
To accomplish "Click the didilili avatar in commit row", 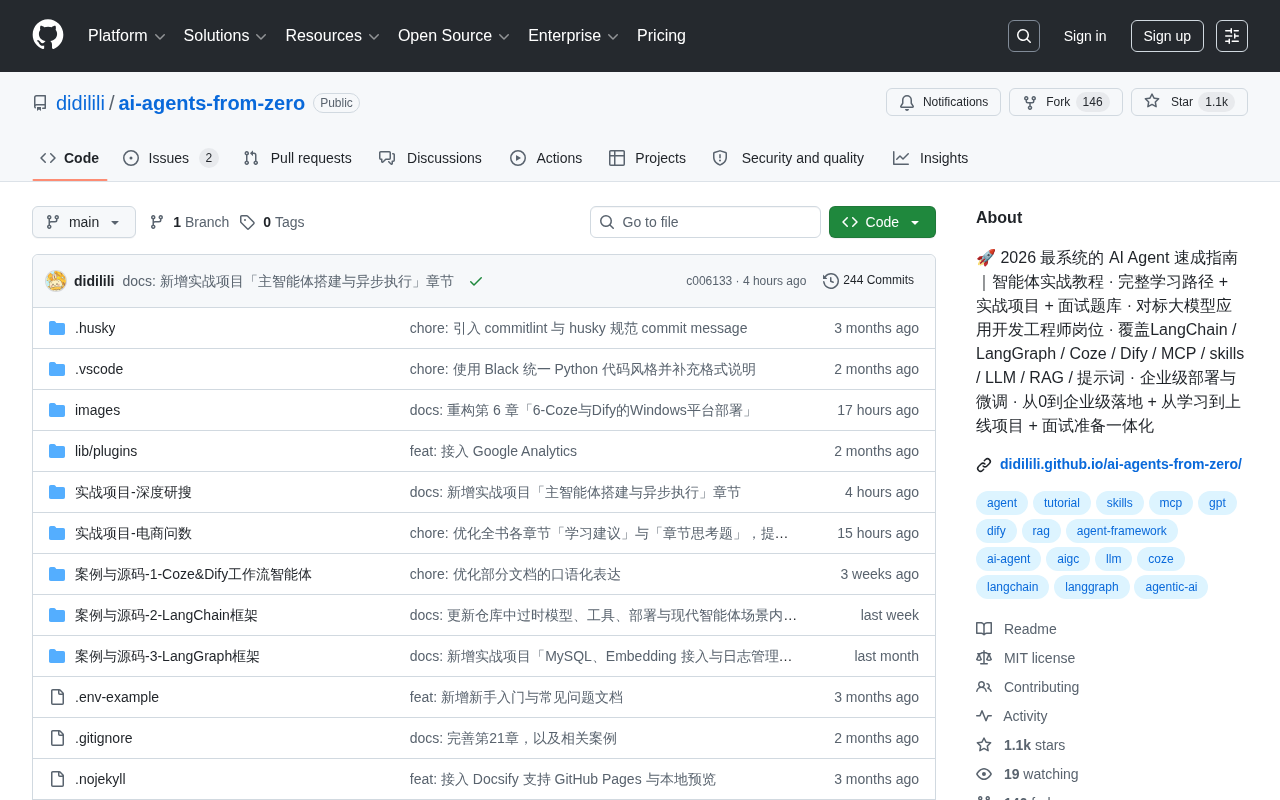I will click(56, 281).
